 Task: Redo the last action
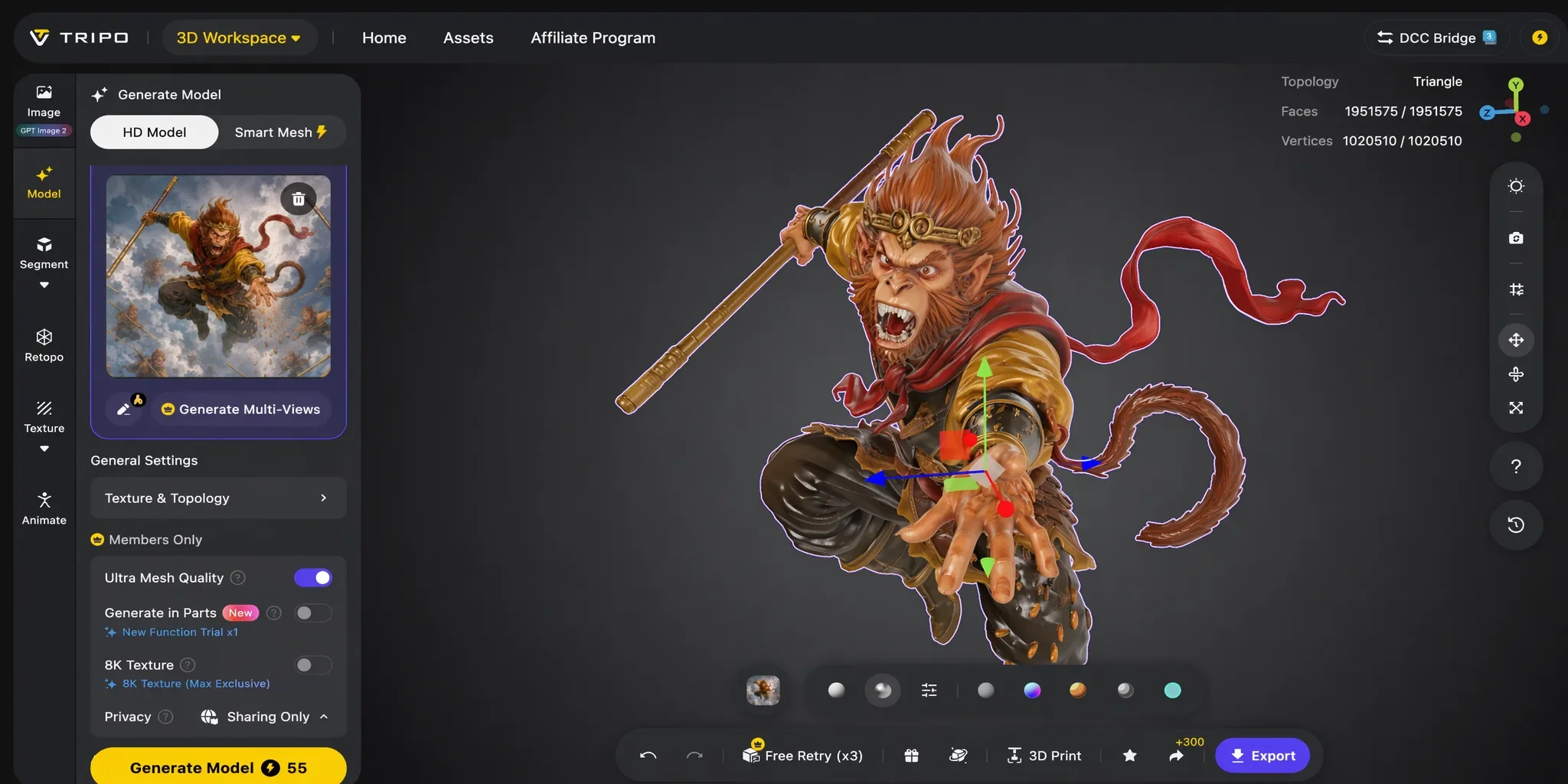point(694,756)
